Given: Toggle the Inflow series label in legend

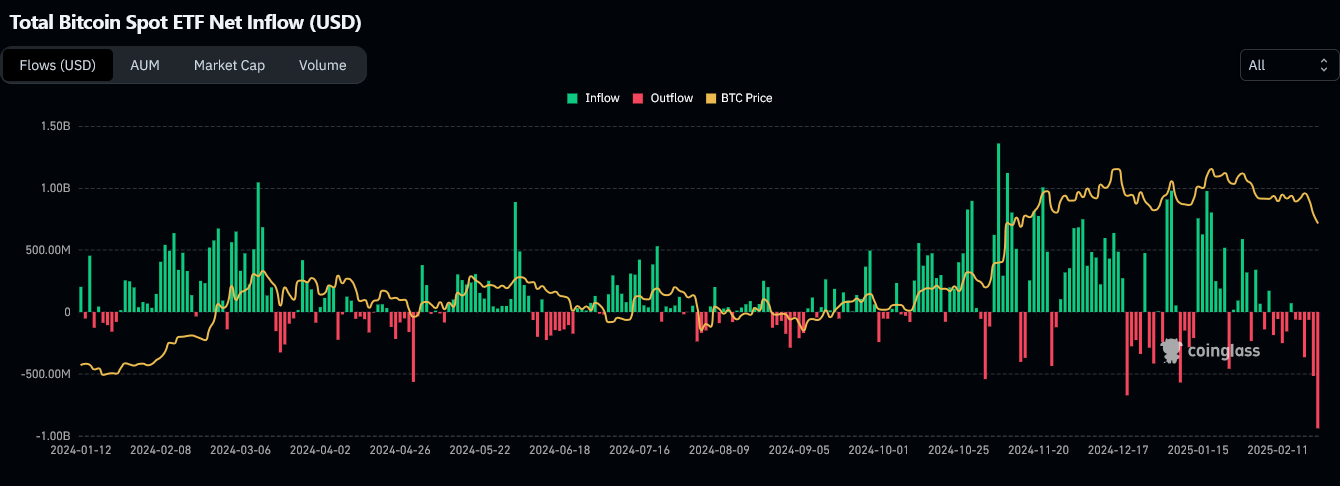Looking at the screenshot, I should coord(602,98).
